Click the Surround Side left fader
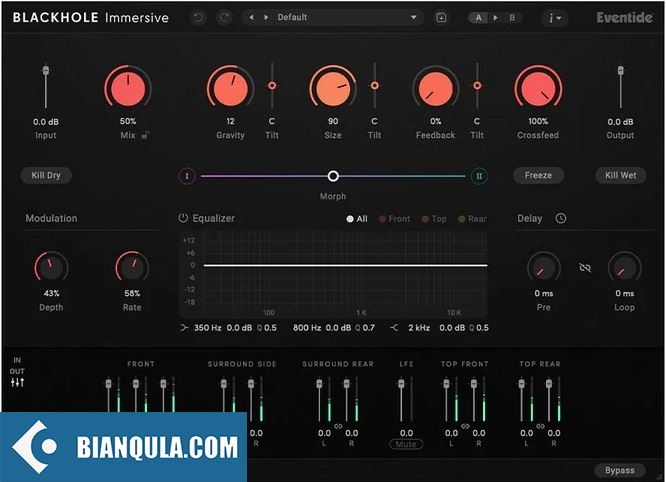Image resolution: width=666 pixels, height=482 pixels. click(x=224, y=384)
